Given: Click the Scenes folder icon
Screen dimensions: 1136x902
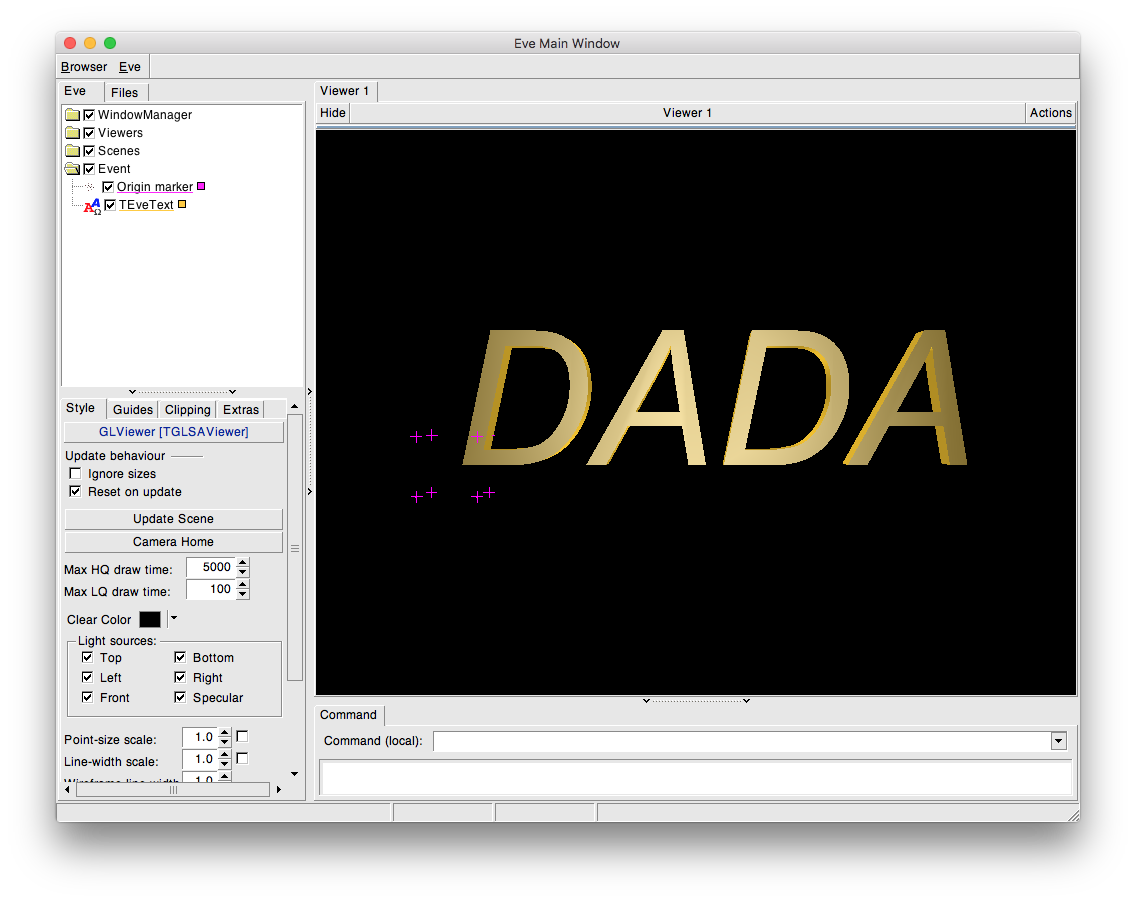Looking at the screenshot, I should click(72, 151).
